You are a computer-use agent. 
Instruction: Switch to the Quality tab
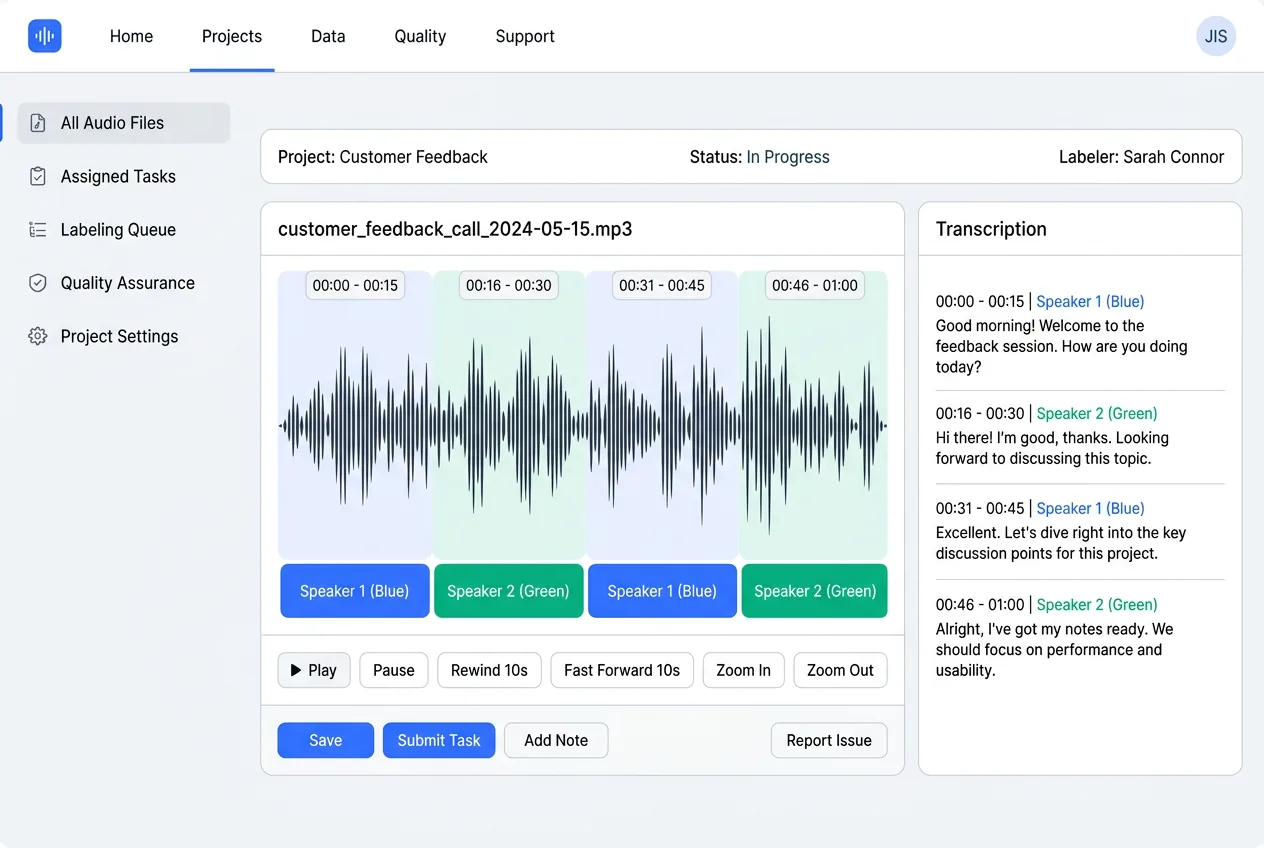420,37
